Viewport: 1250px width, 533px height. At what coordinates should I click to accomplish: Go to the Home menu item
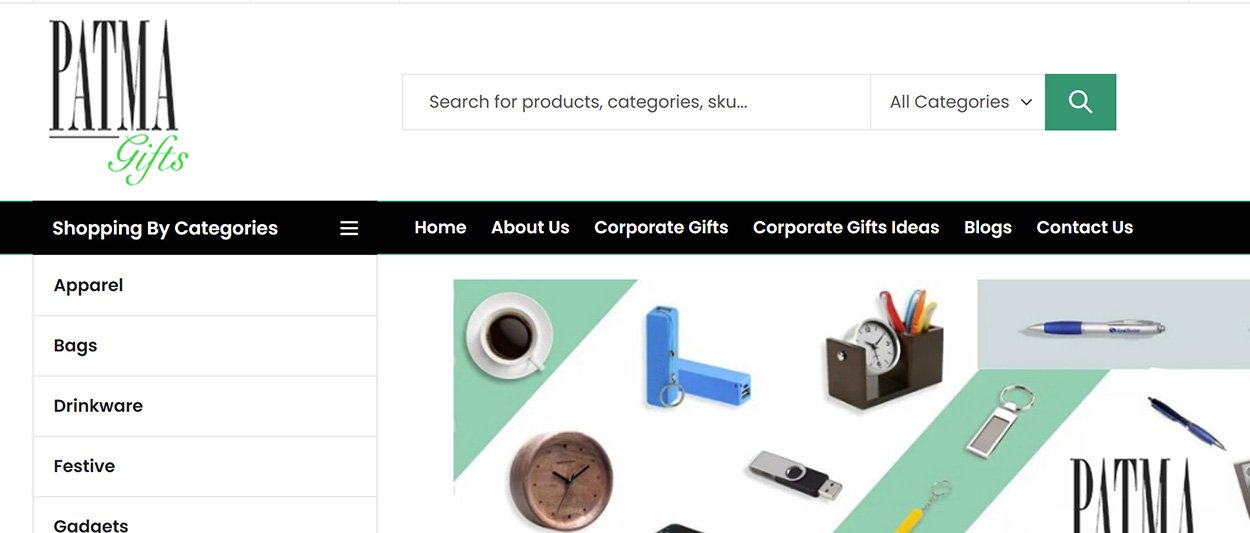pyautogui.click(x=440, y=227)
